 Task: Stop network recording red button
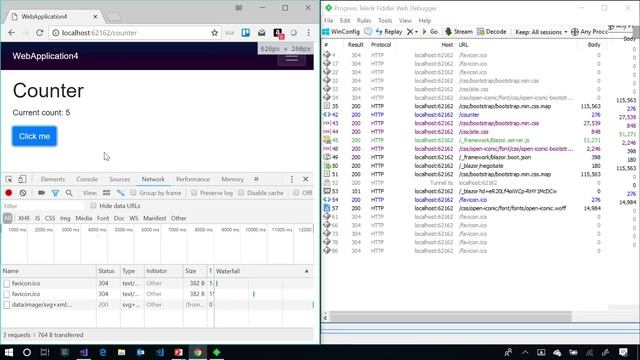[x=9, y=193]
